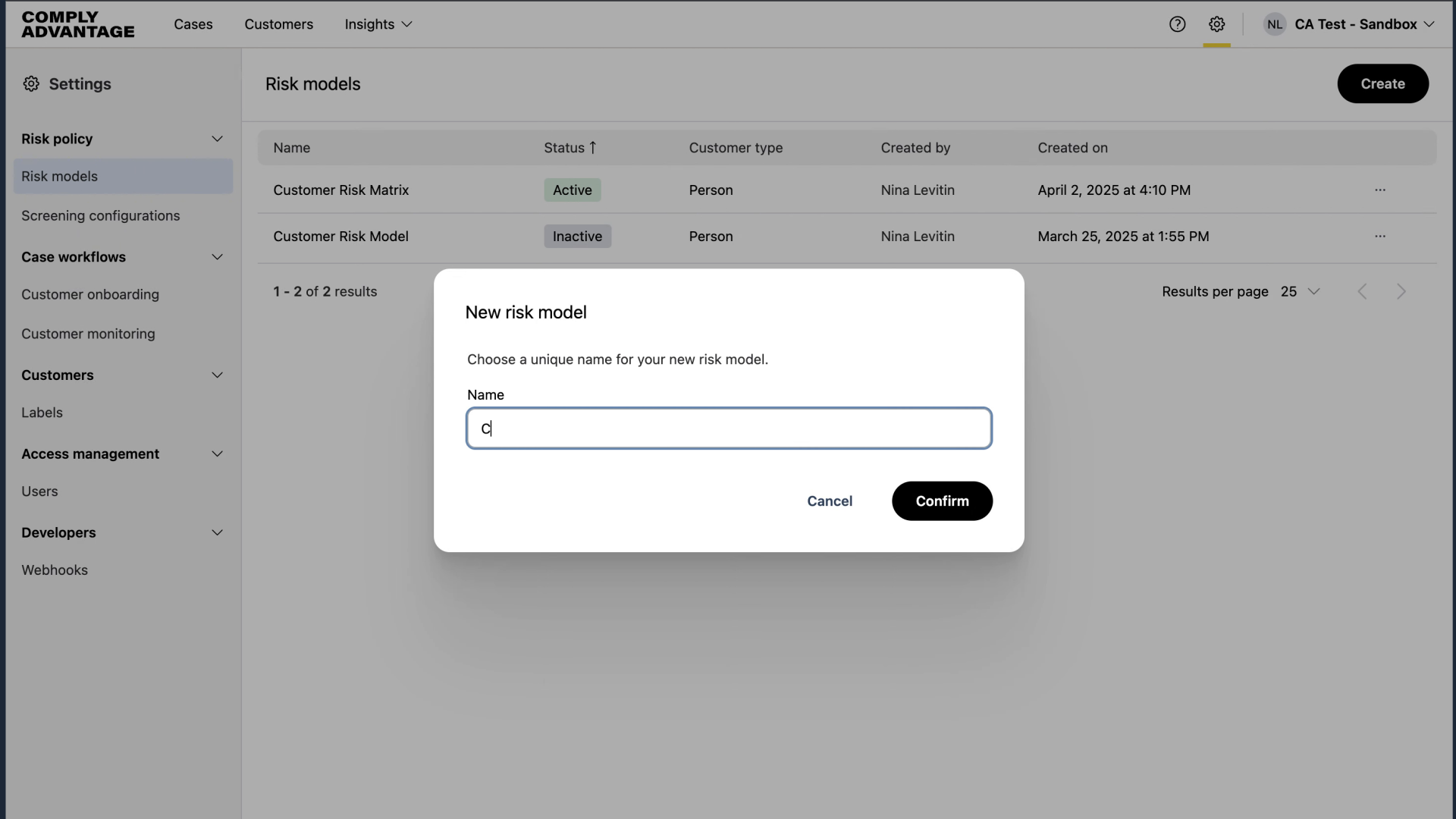Open more options for Customer Risk Model
The image size is (1456, 819).
1379,237
